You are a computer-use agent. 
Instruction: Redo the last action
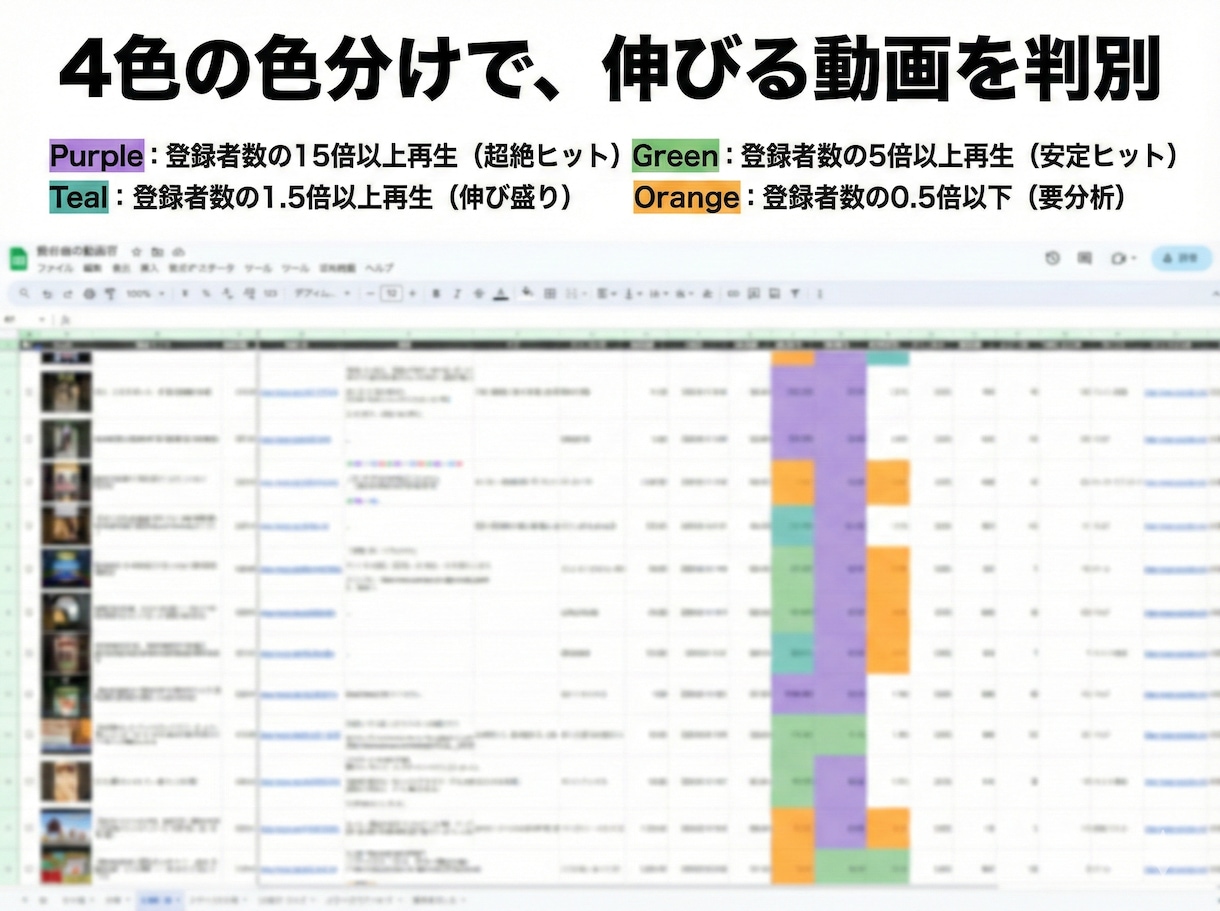pos(67,293)
